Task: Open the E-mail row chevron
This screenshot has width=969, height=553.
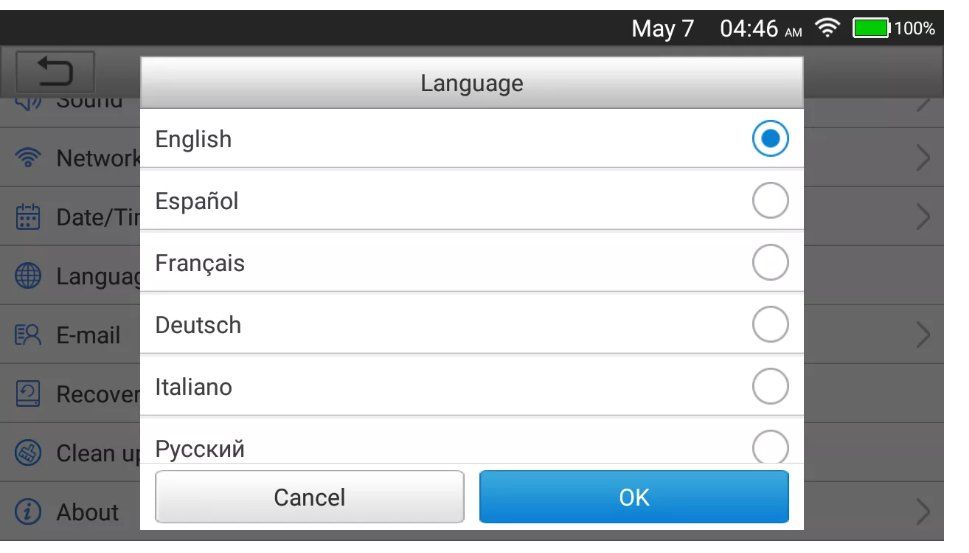Action: click(923, 335)
